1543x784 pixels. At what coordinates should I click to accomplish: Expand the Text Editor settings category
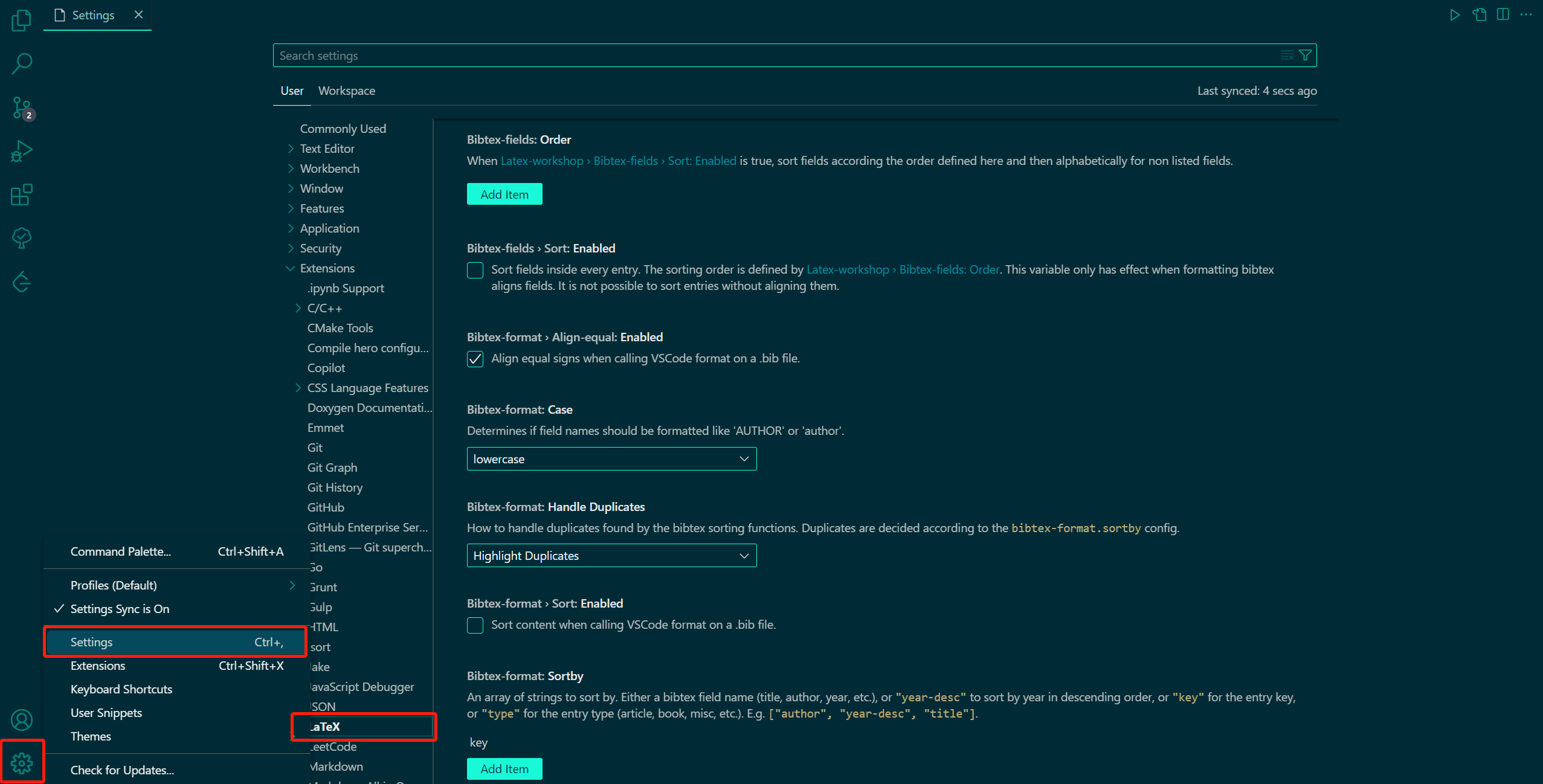(x=327, y=149)
